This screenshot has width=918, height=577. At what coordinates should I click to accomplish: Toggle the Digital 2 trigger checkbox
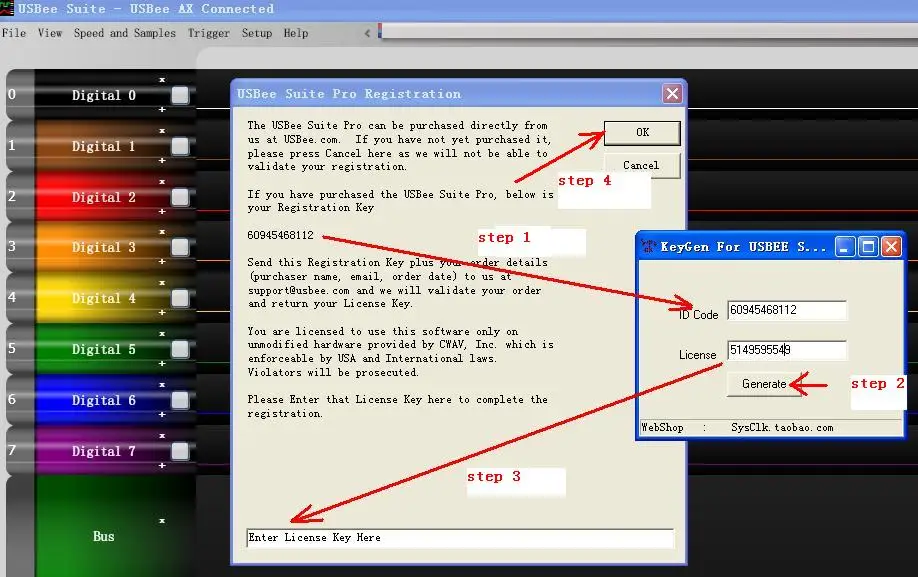point(180,197)
